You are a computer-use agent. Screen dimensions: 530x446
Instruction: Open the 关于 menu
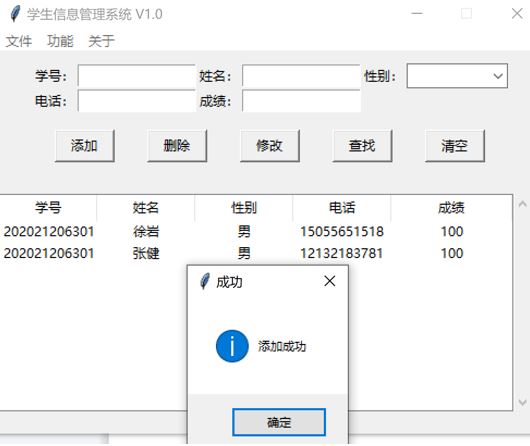click(101, 41)
